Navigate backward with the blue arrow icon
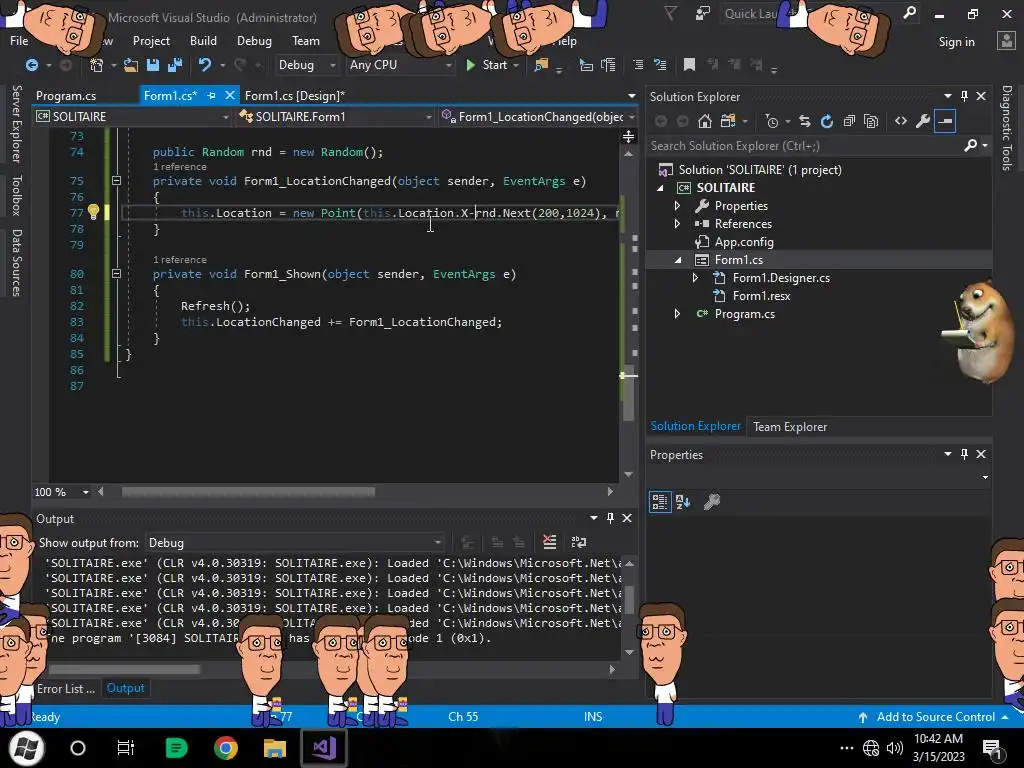The width and height of the screenshot is (1024, 768). click(x=31, y=65)
